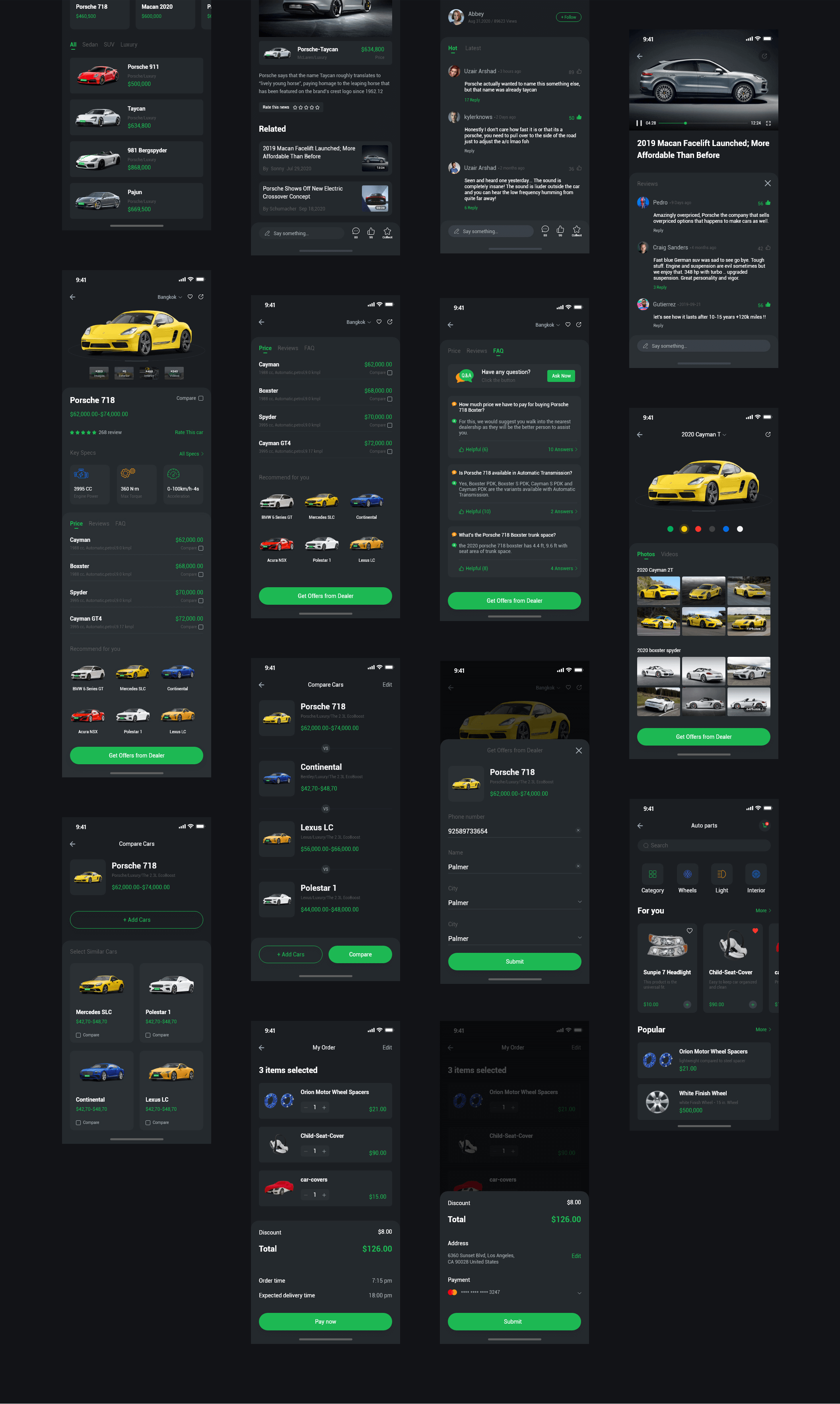Open Bangkok dropdown on Ask Now FAQ screen
This screenshot has height=1404, width=840.
(548, 325)
